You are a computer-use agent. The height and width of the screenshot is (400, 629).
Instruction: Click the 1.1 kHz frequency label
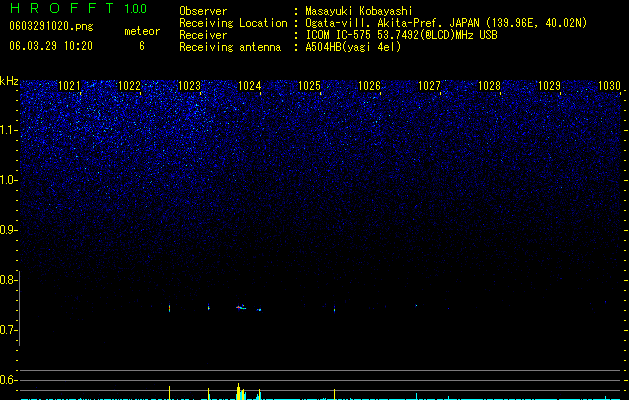tap(8, 130)
